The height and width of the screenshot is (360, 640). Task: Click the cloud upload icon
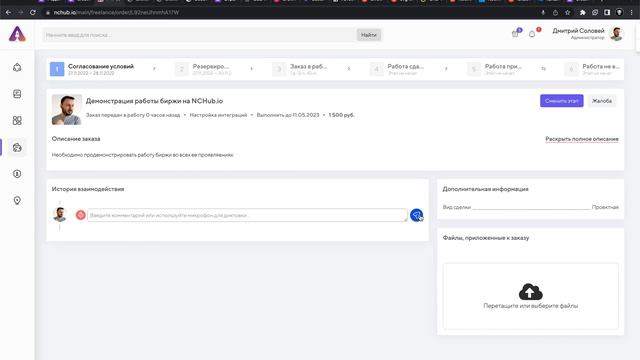click(530, 291)
